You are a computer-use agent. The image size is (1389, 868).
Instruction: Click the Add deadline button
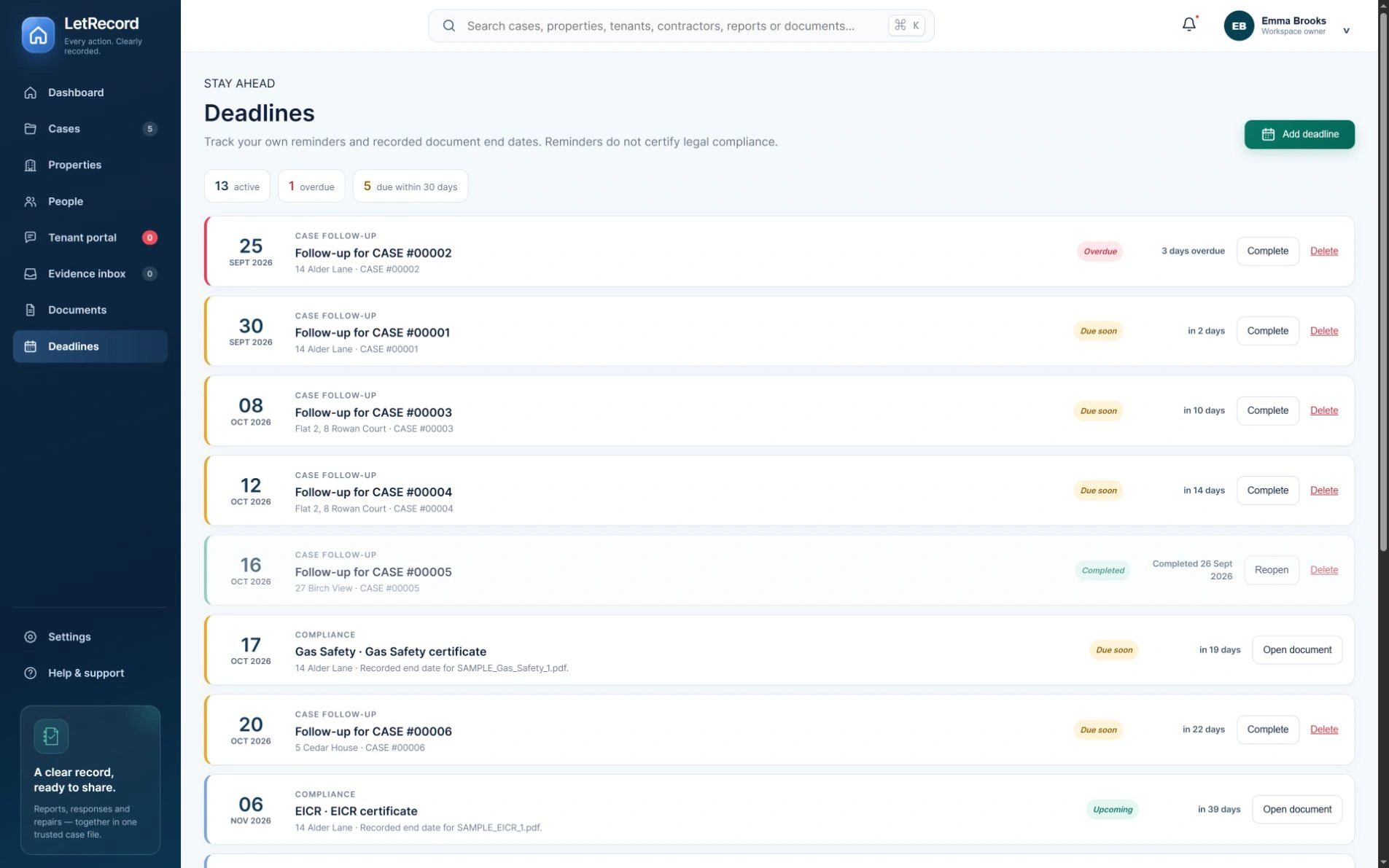point(1299,134)
